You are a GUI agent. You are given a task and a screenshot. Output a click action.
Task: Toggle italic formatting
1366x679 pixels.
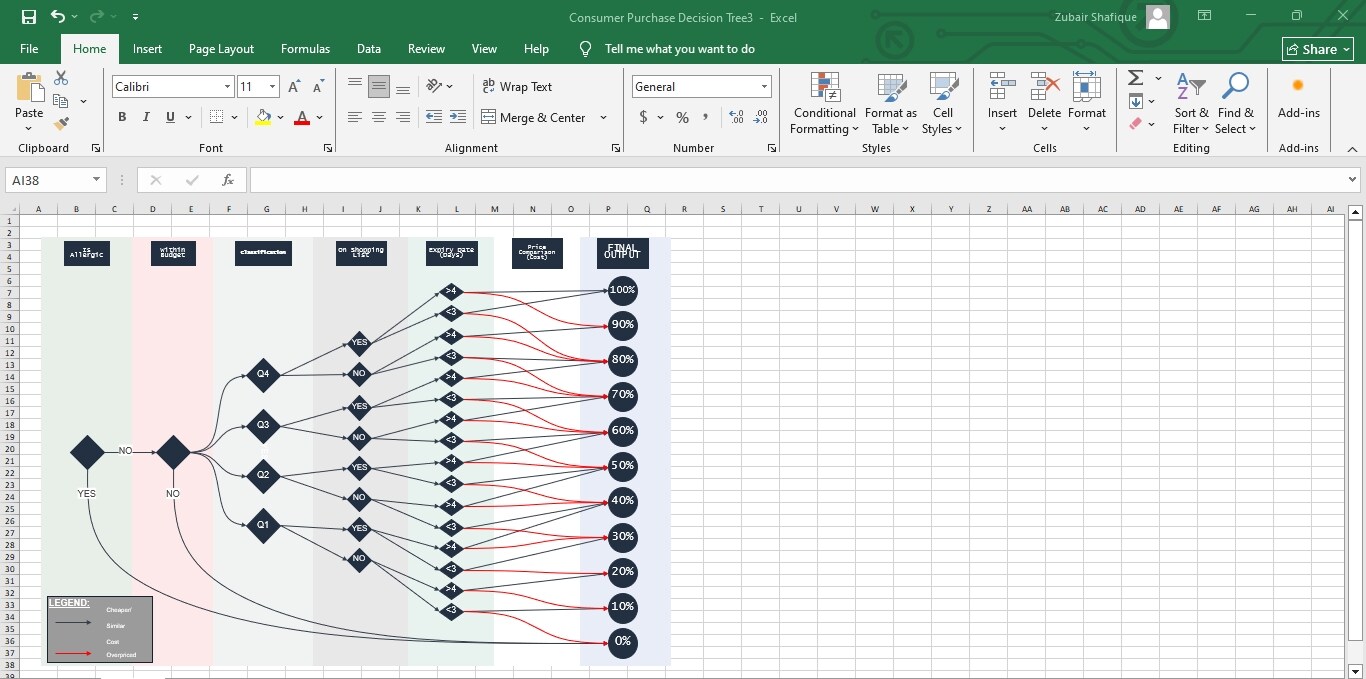(x=145, y=117)
